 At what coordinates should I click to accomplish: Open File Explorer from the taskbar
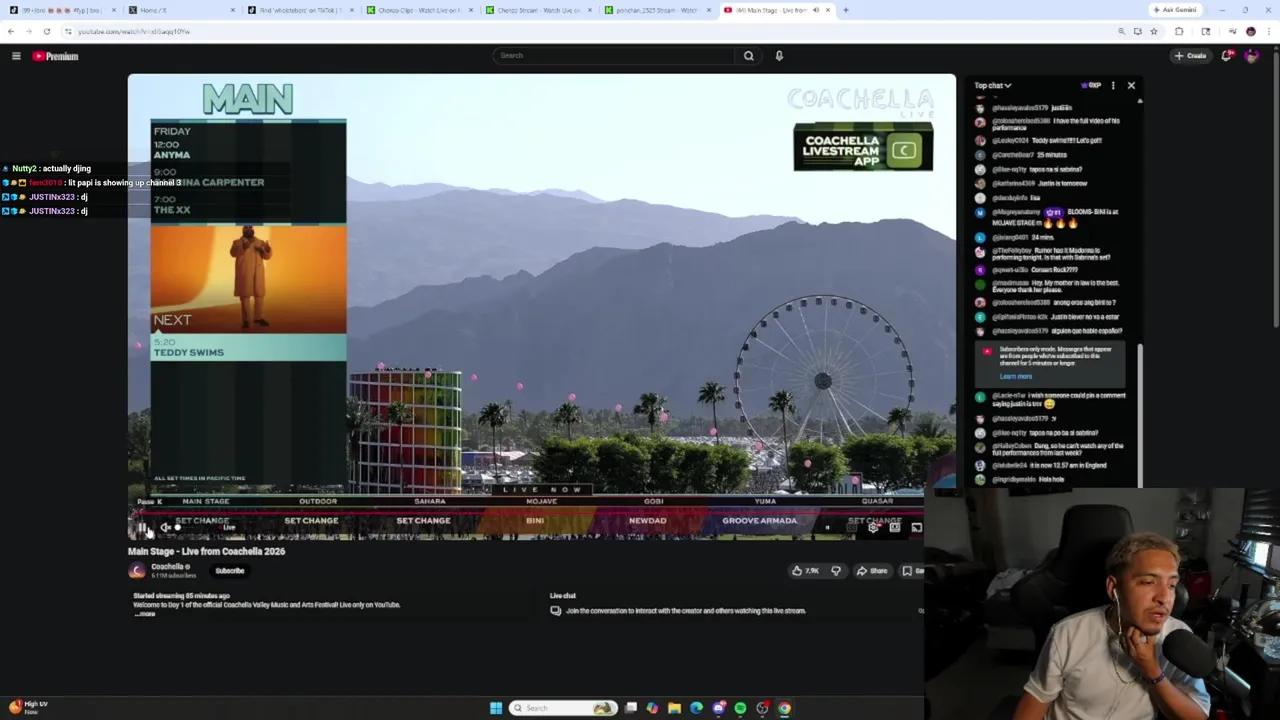point(674,708)
